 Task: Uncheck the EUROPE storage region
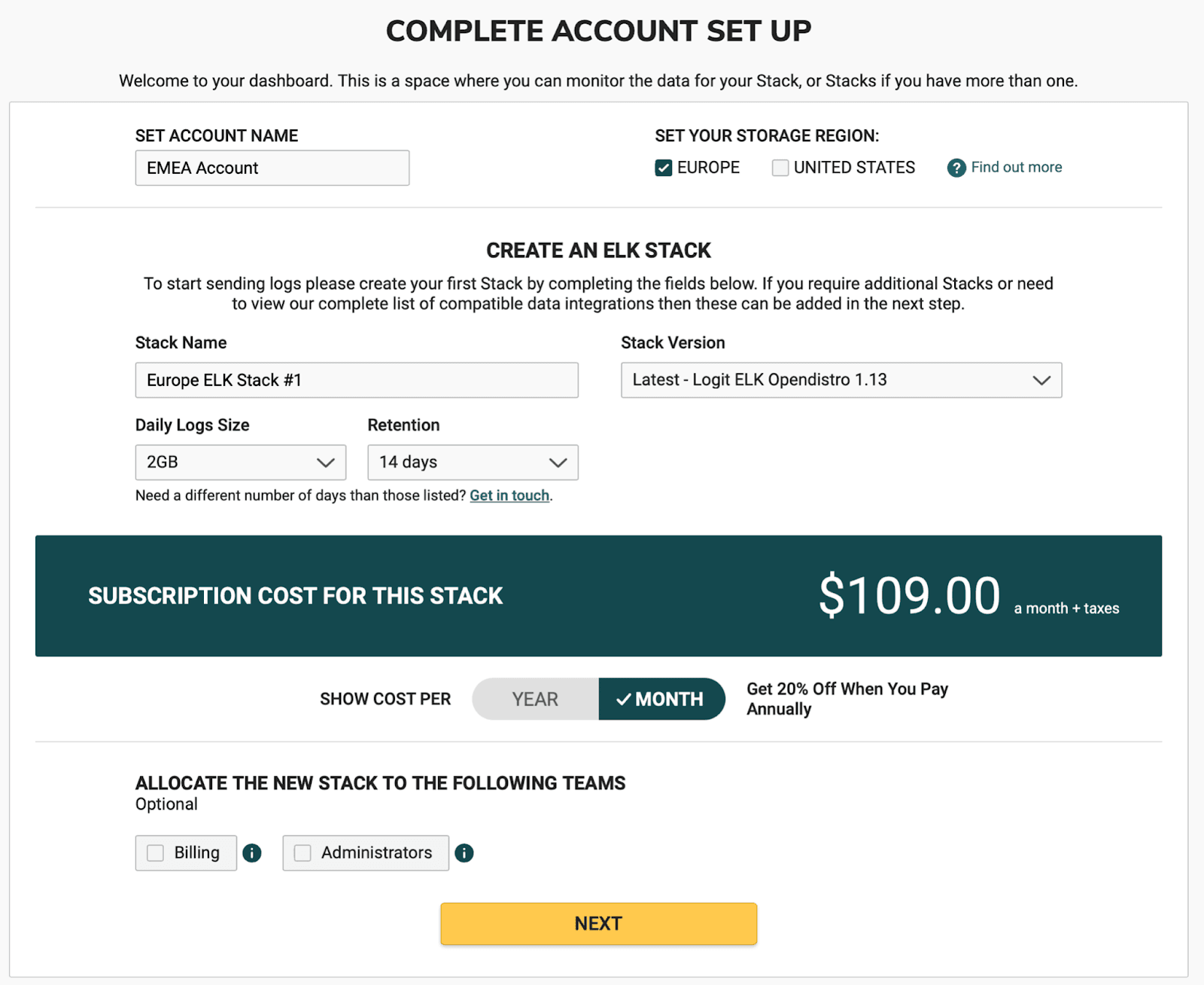coord(662,167)
